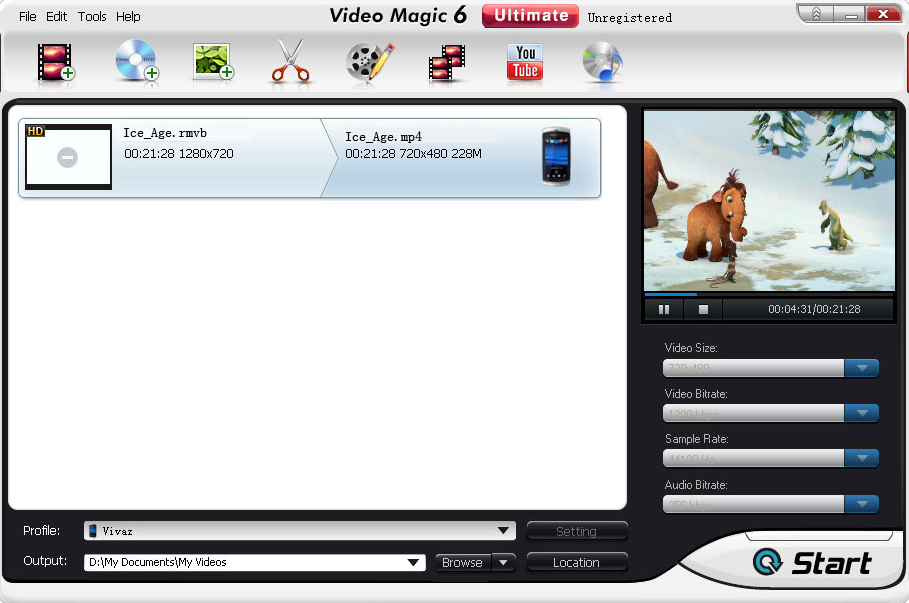Click the phone device icon for Ice_Age.mp4
This screenshot has height=603, width=909.
(556, 157)
